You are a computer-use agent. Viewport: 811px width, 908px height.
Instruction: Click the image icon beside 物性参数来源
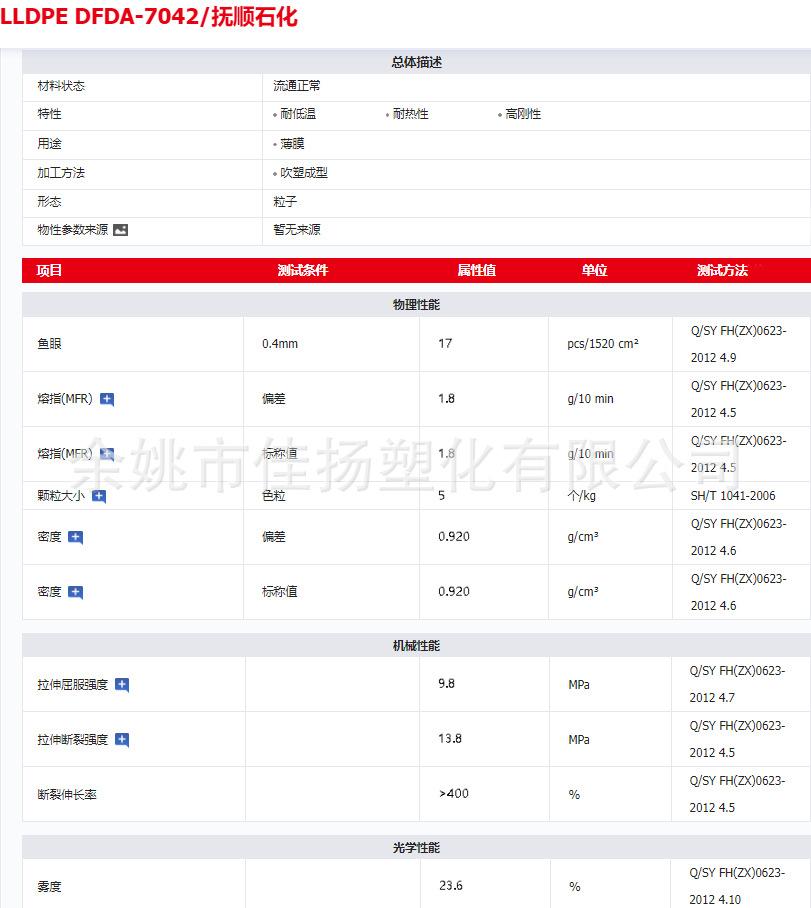tap(121, 230)
